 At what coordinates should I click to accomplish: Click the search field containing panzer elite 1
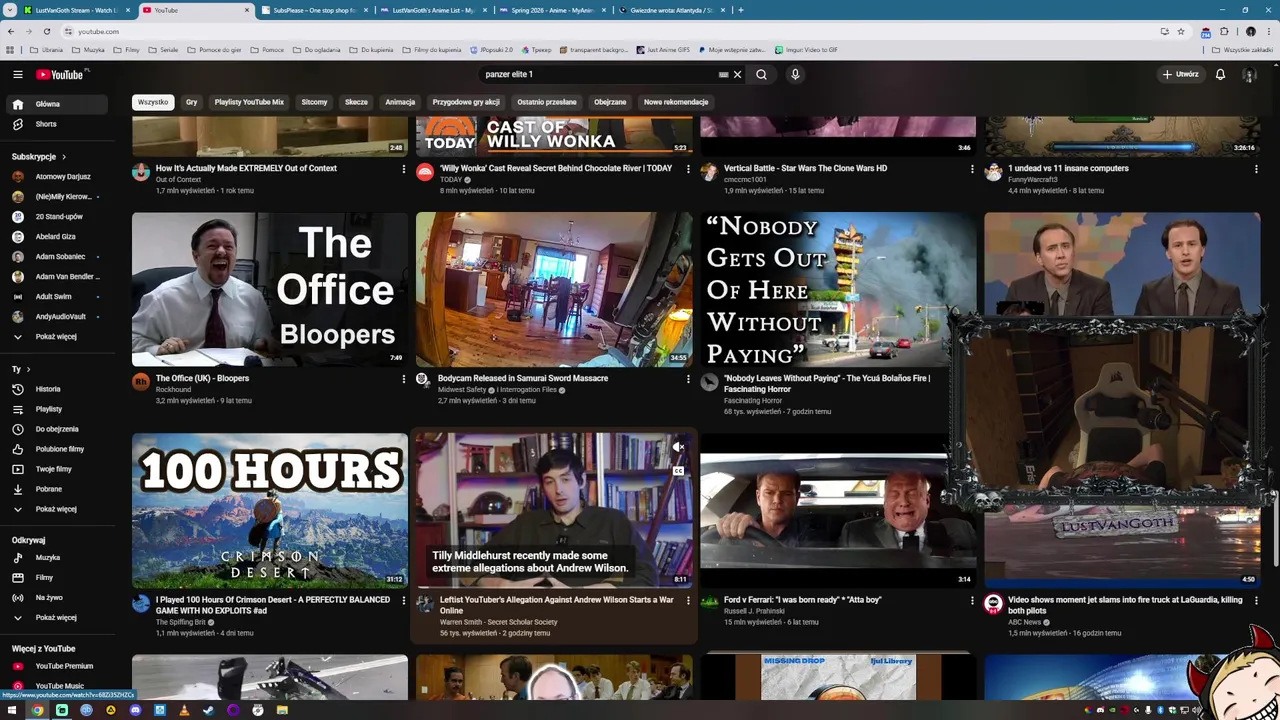pos(596,74)
